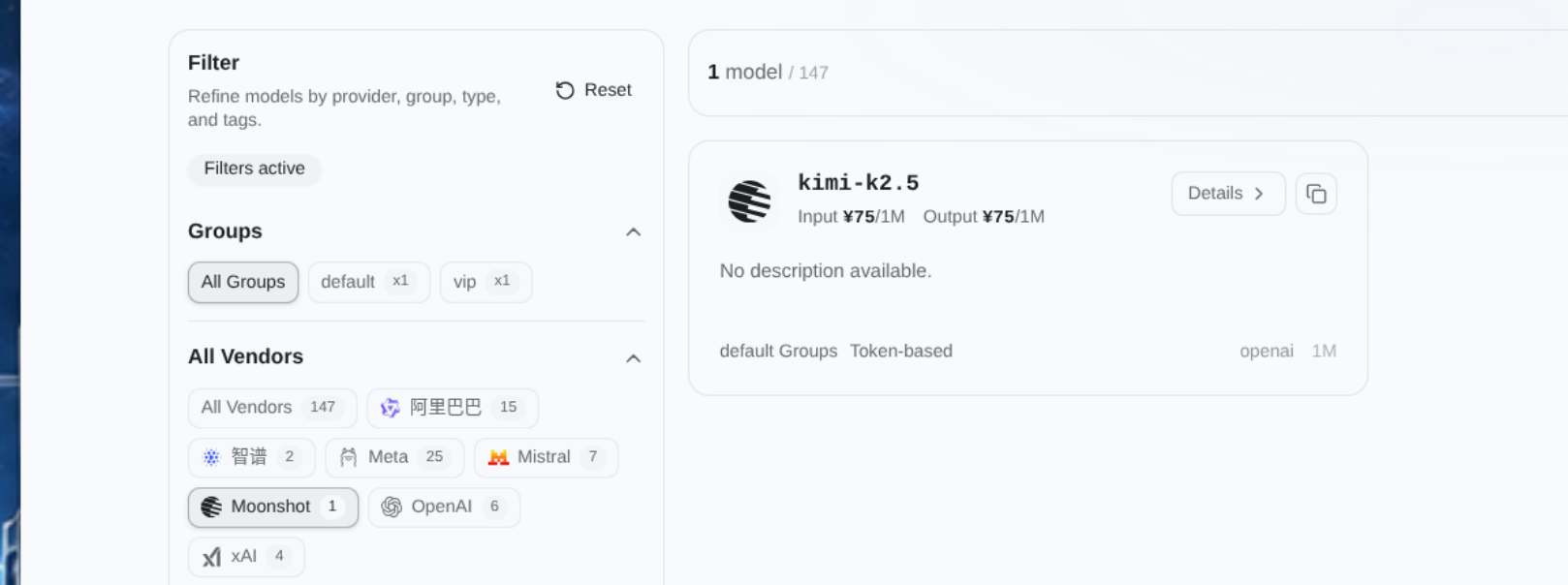
Task: Click the kimi-k2.5 model title
Action: pyautogui.click(x=858, y=183)
